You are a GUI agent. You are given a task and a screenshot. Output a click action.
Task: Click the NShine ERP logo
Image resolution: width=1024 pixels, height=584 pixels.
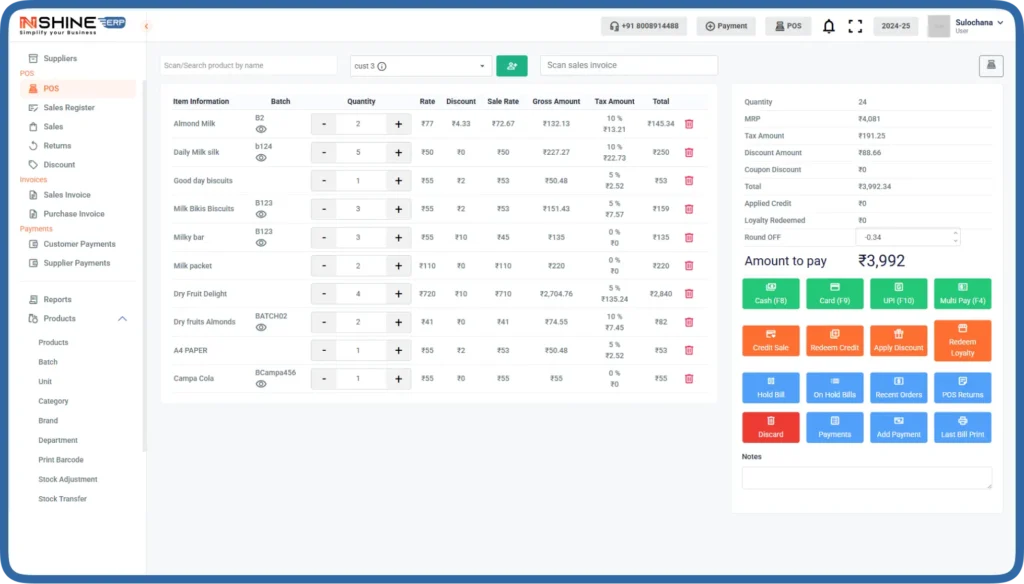[70, 21]
